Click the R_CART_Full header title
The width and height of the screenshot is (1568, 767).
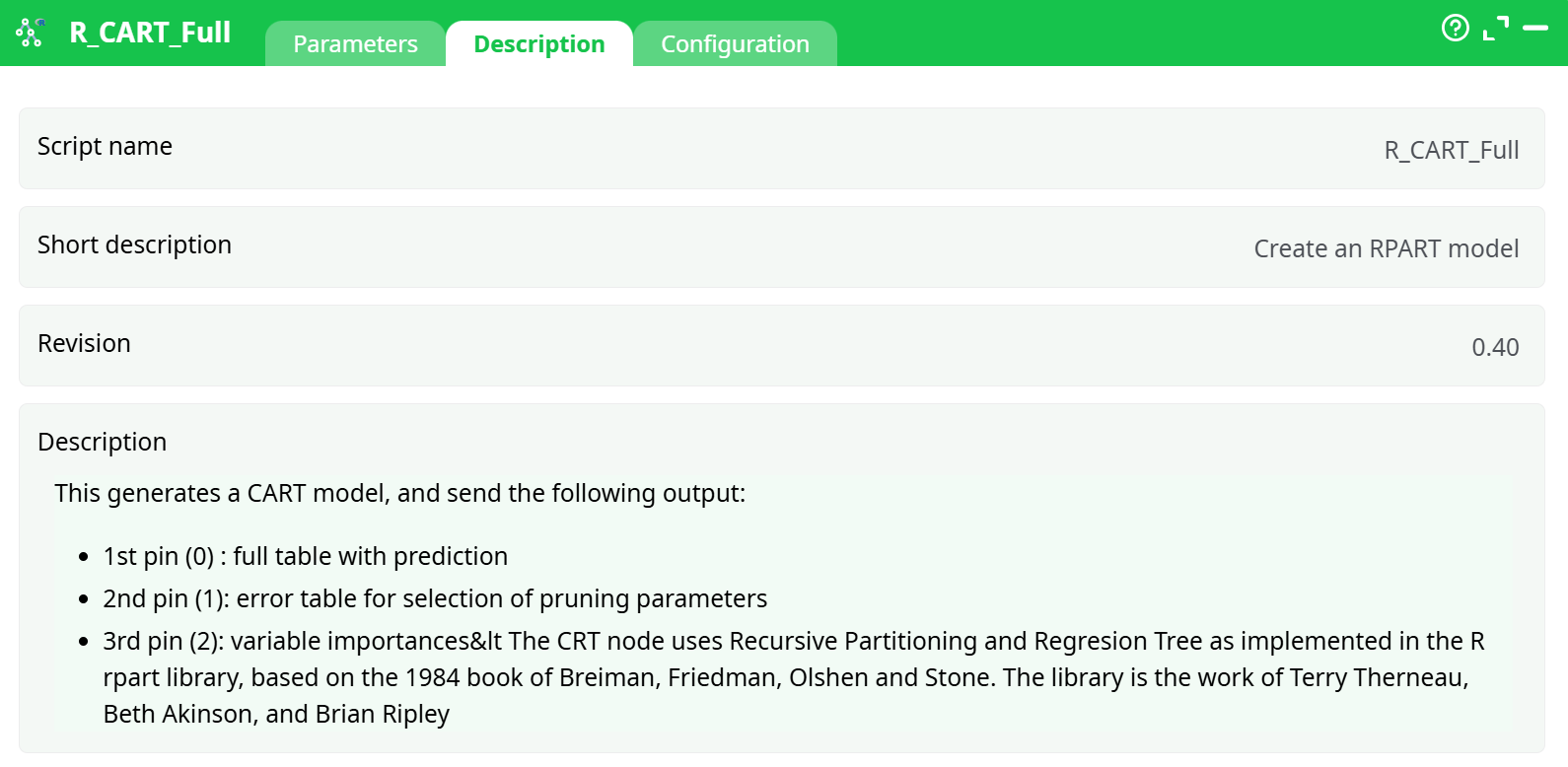(x=150, y=33)
